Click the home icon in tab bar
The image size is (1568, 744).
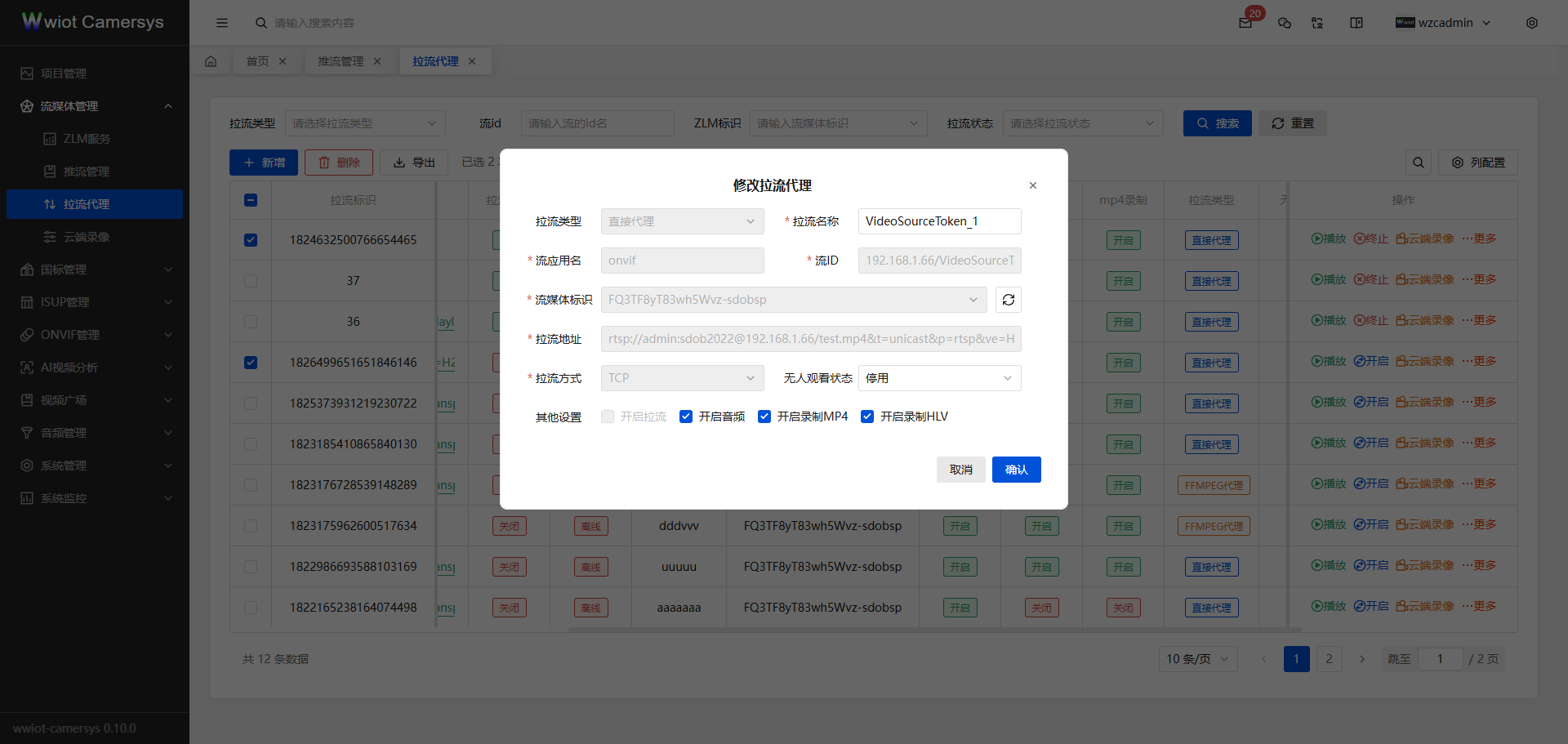tap(211, 61)
